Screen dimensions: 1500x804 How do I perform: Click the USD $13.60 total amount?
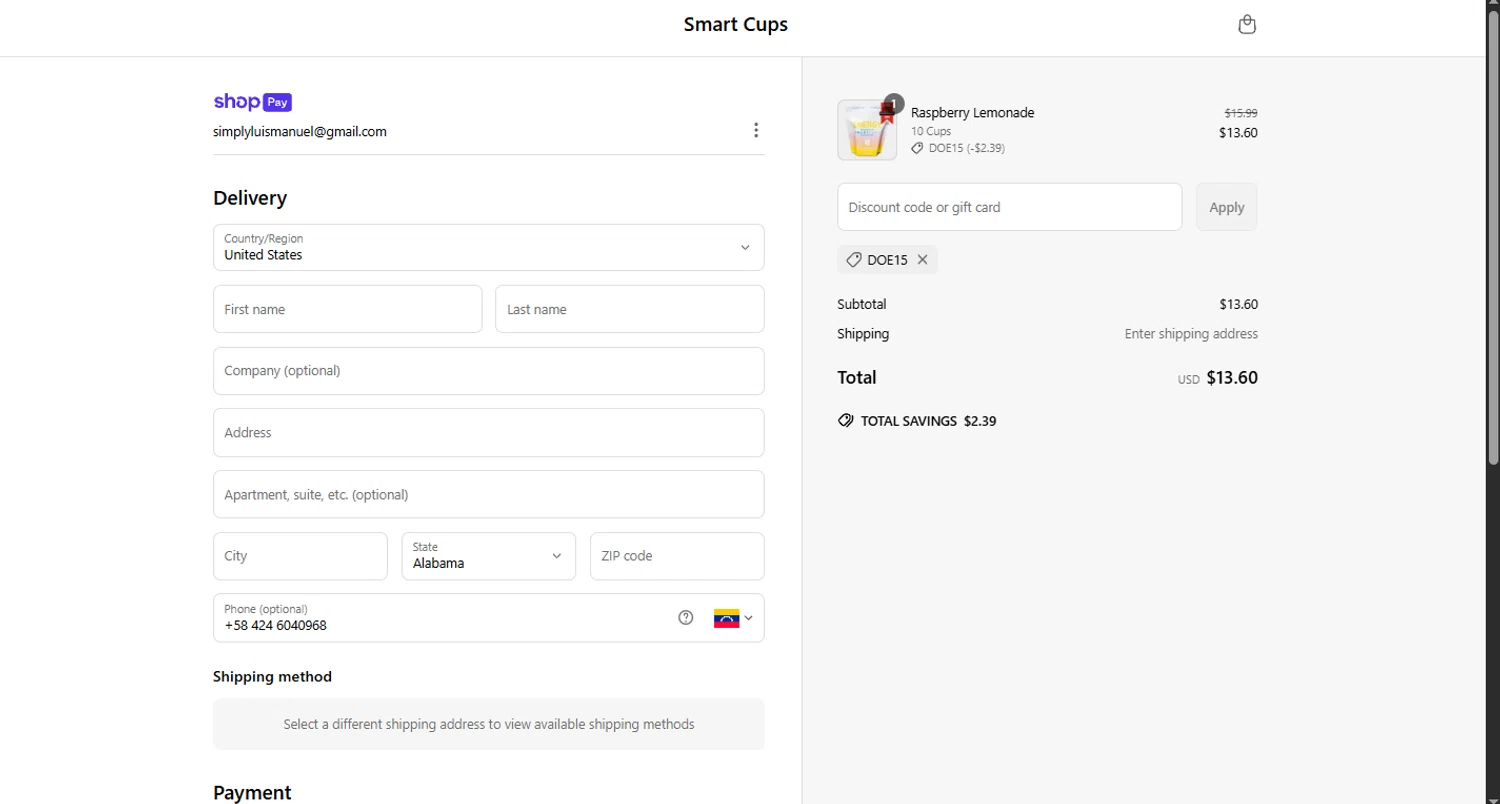click(1218, 378)
